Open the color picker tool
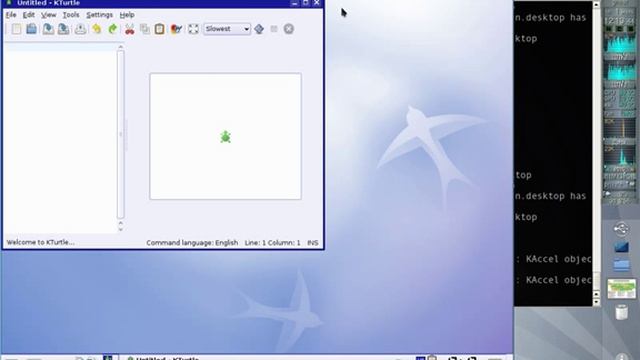Image resolution: width=640 pixels, height=360 pixels. pyautogui.click(x=176, y=29)
